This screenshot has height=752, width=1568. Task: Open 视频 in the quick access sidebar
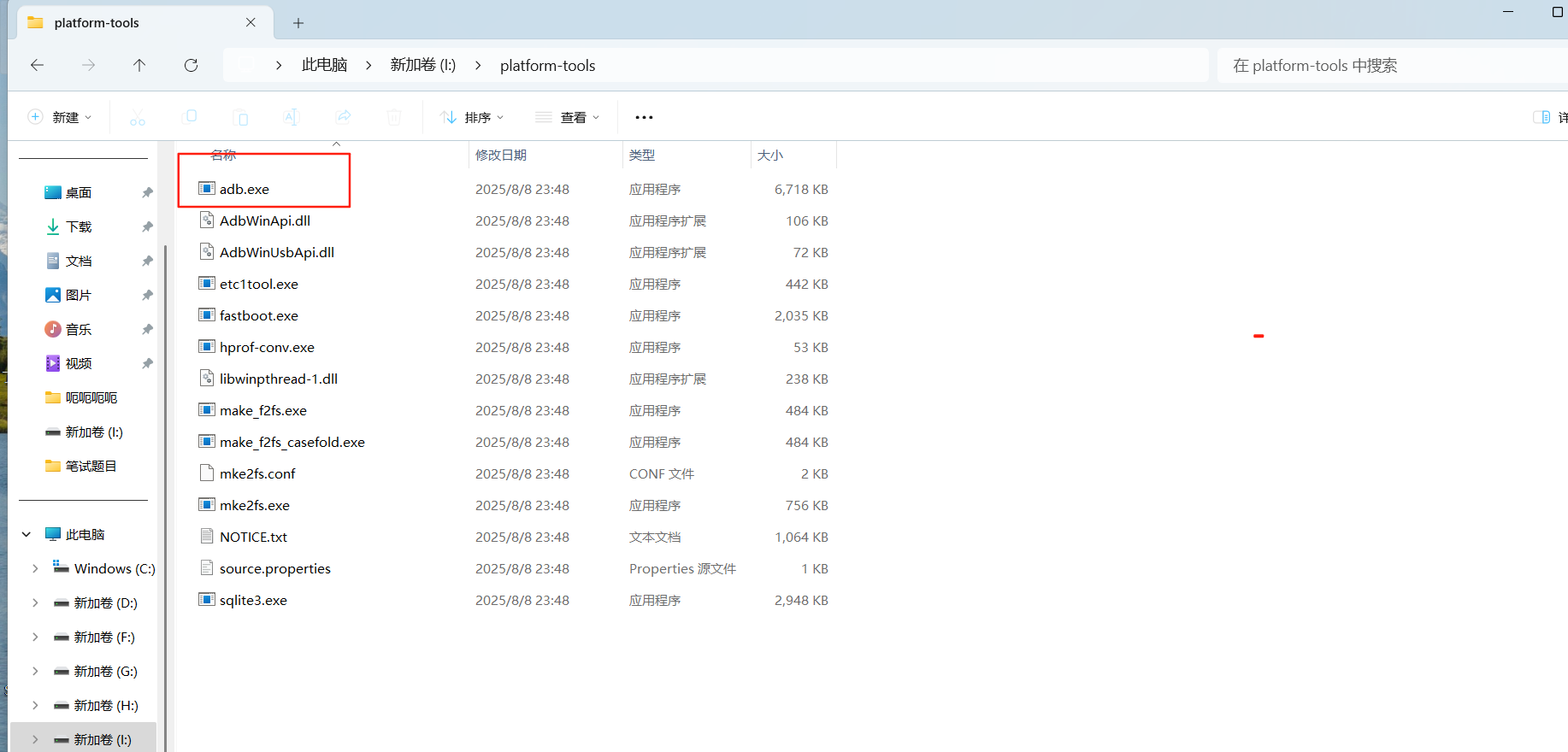(x=78, y=363)
